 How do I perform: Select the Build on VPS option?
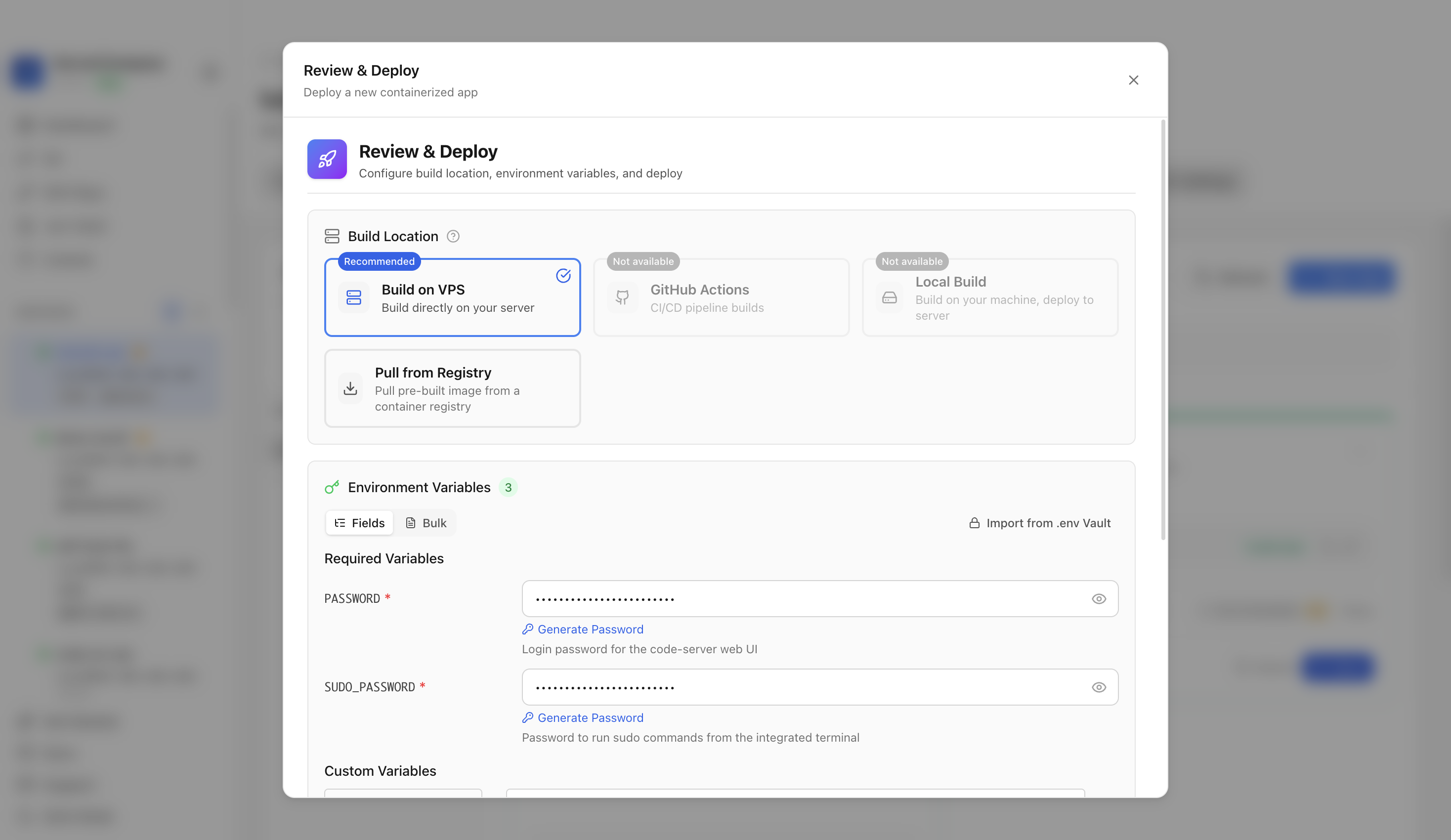(453, 297)
